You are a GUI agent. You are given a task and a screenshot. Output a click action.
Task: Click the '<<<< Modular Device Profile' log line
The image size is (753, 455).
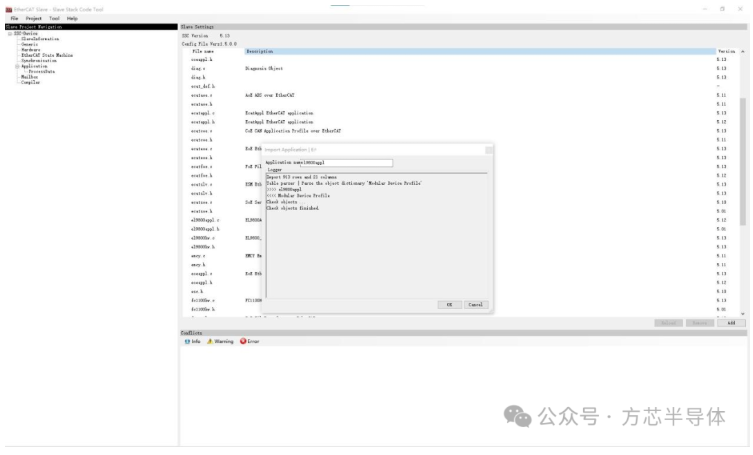298,196
